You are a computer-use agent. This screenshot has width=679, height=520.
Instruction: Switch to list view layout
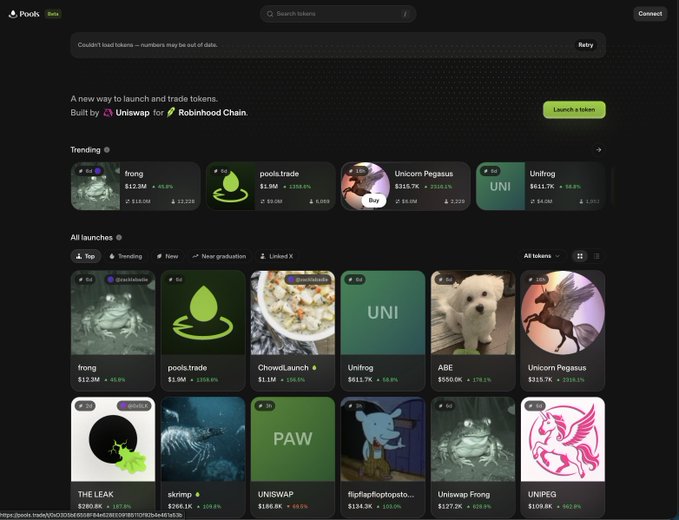click(x=597, y=256)
